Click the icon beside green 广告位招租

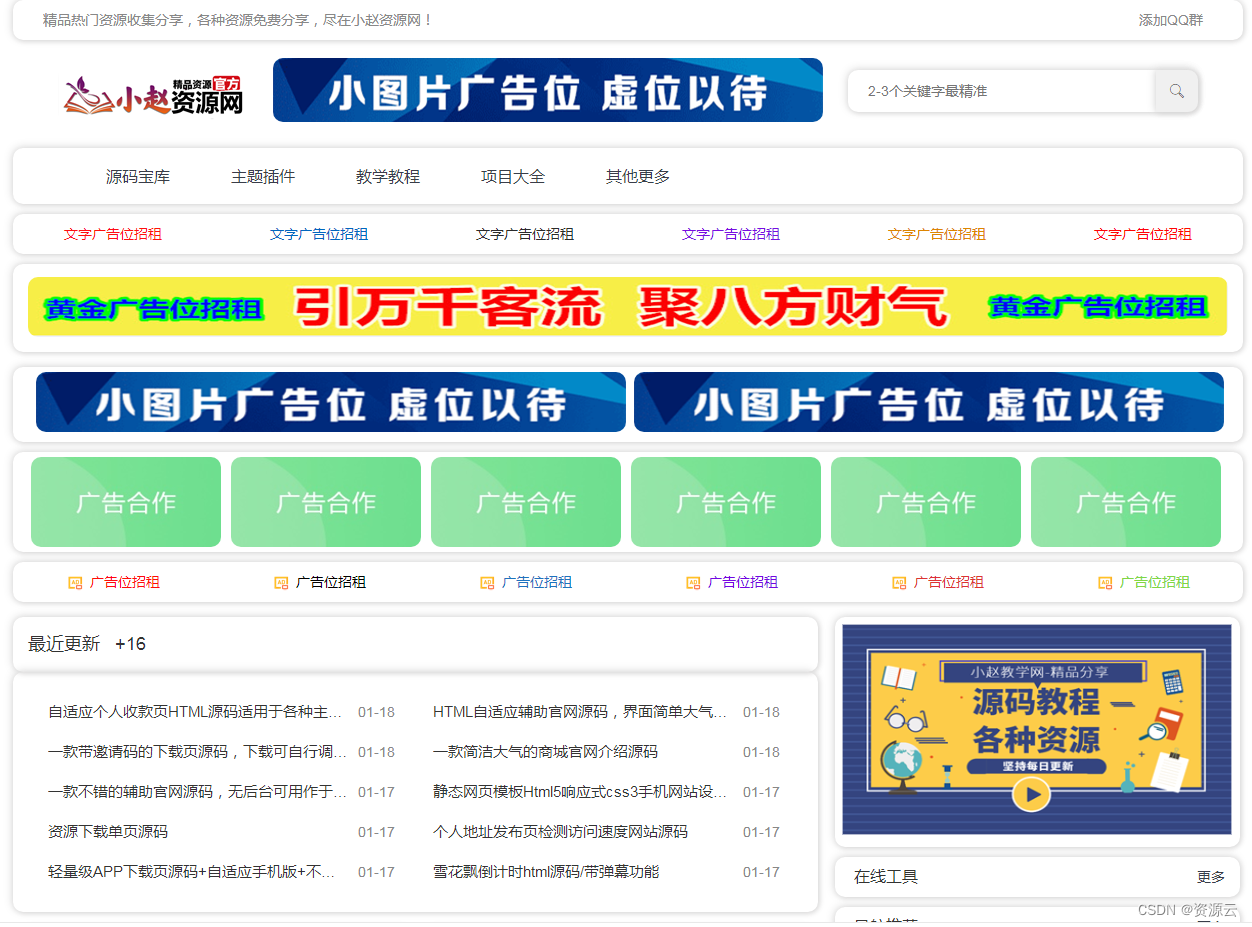point(1105,583)
